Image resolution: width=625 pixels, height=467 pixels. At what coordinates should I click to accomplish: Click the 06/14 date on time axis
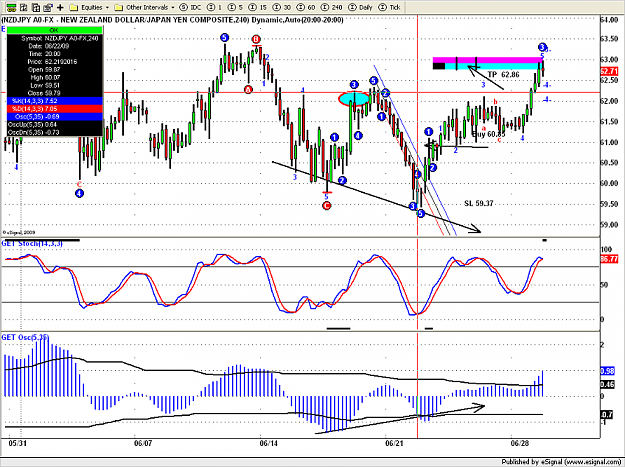(268, 443)
